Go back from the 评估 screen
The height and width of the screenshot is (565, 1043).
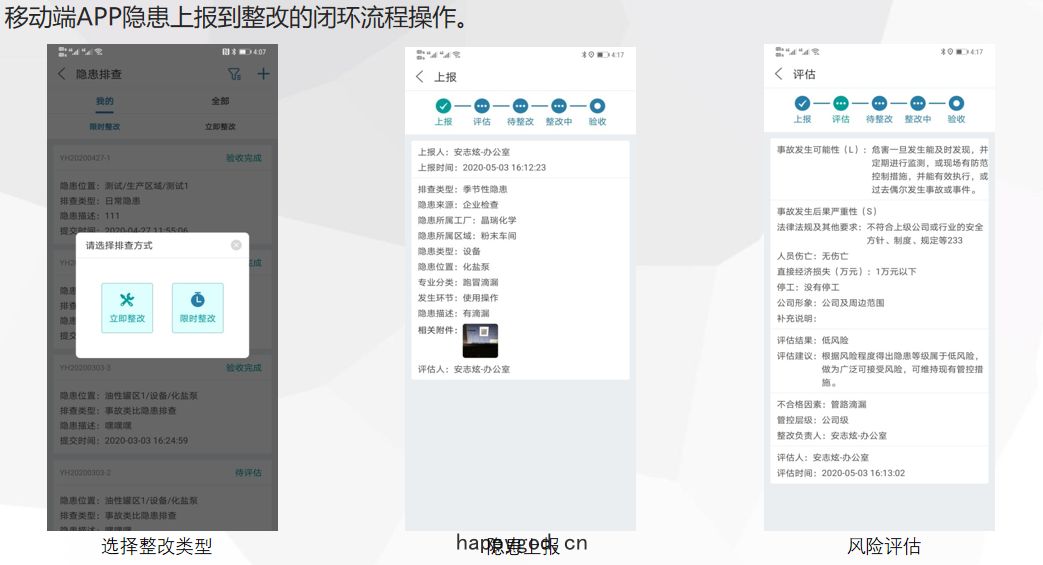point(779,74)
